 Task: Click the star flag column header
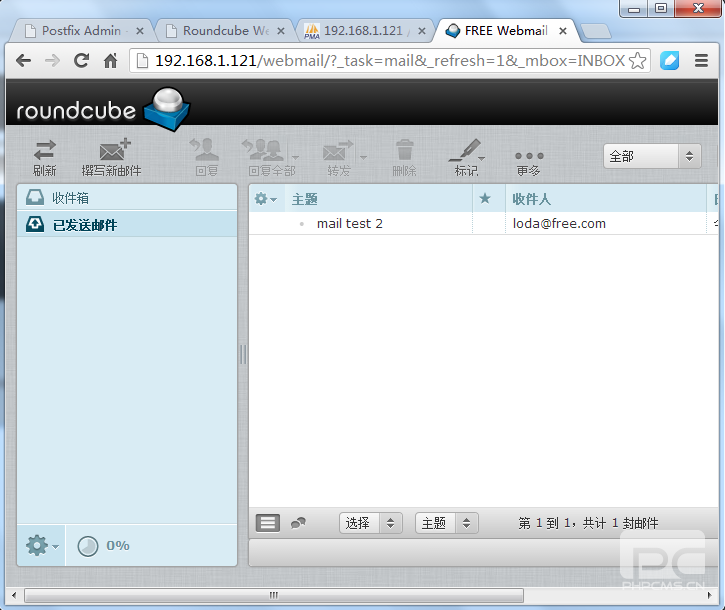[x=485, y=199]
